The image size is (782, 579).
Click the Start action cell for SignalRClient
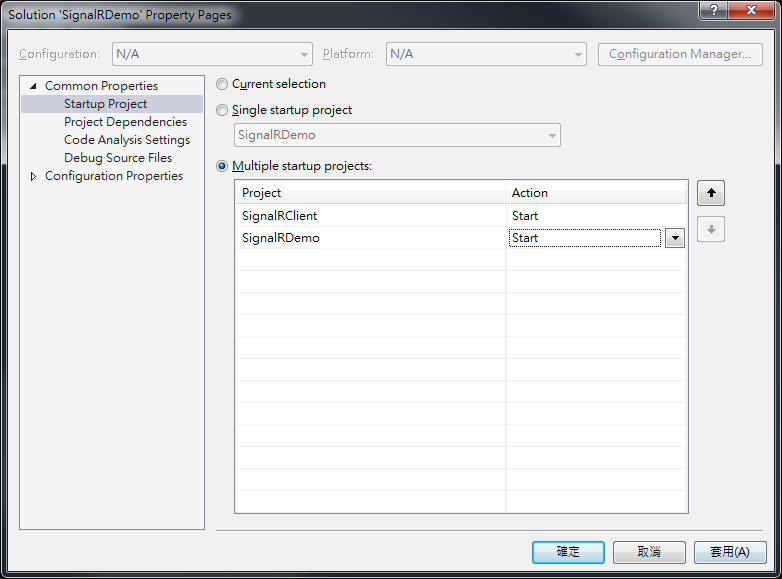point(596,216)
